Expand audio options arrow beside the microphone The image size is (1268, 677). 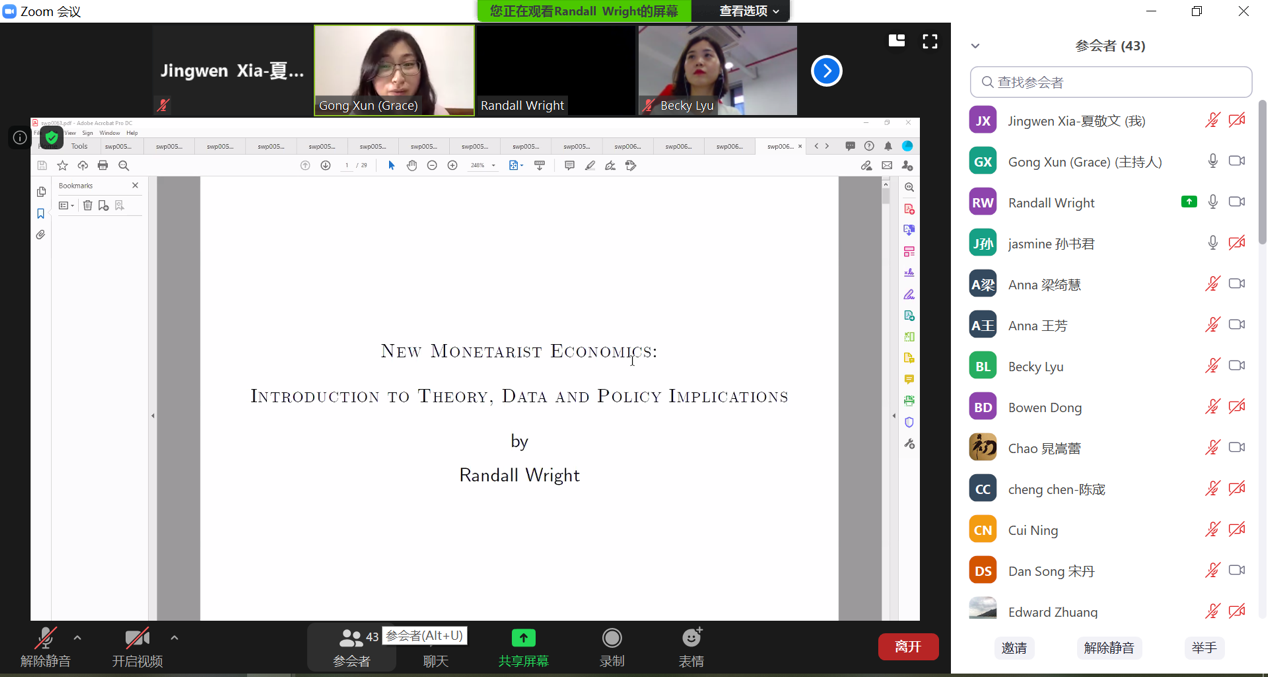(x=77, y=638)
